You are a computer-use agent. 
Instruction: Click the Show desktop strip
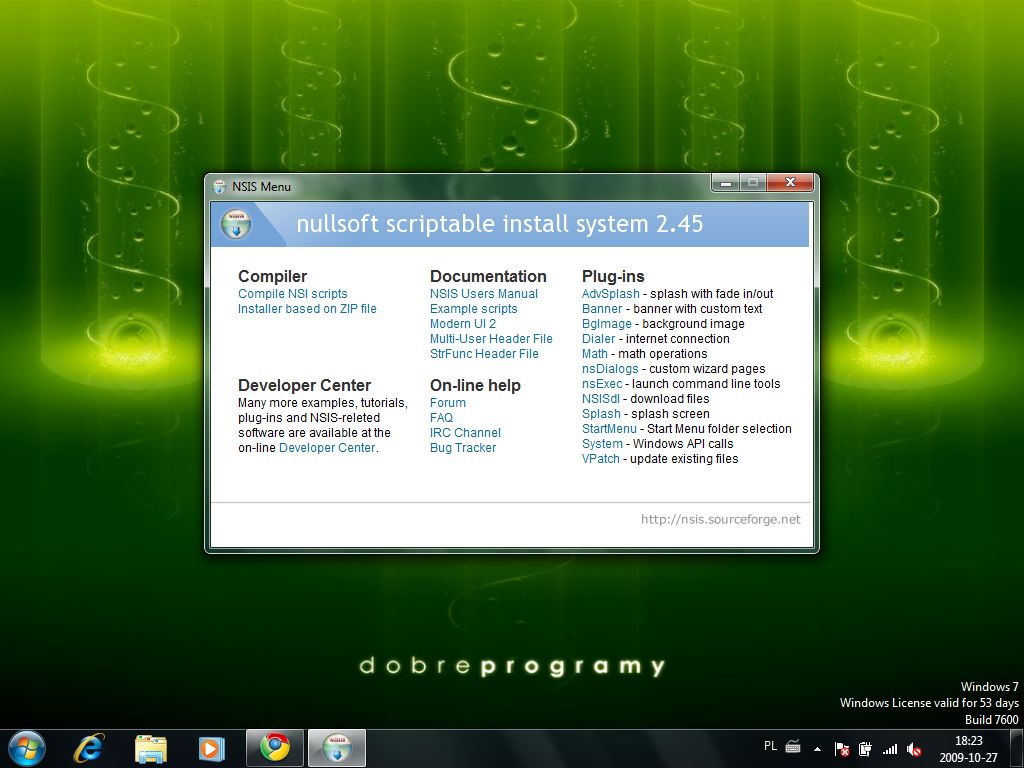(x=1017, y=748)
